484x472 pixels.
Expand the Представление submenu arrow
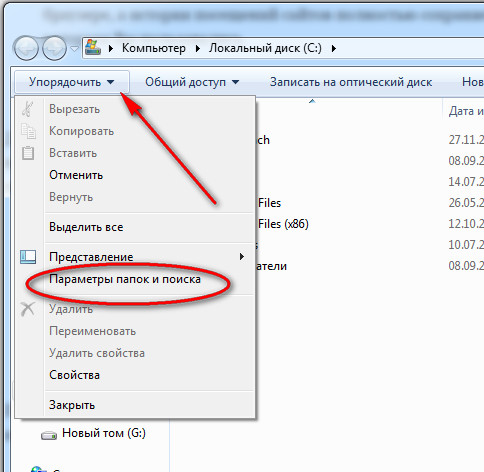click(242, 257)
